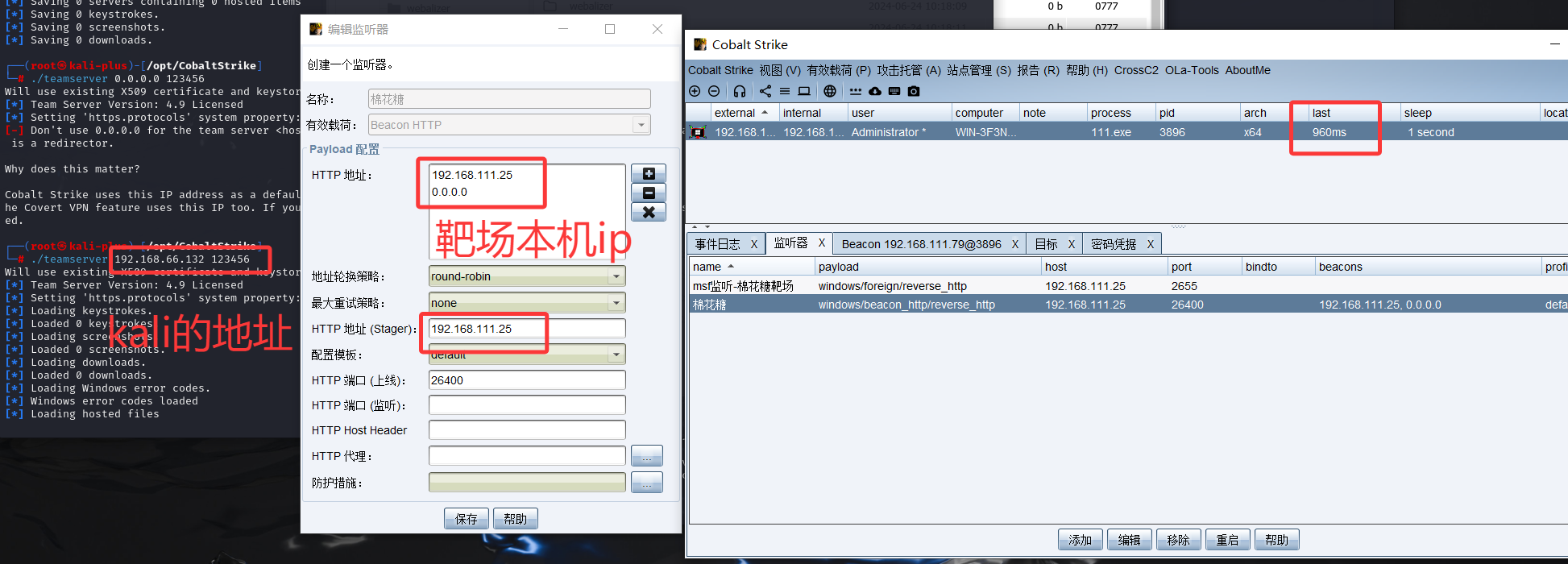Open the 视图 (V) menu

tap(780, 70)
